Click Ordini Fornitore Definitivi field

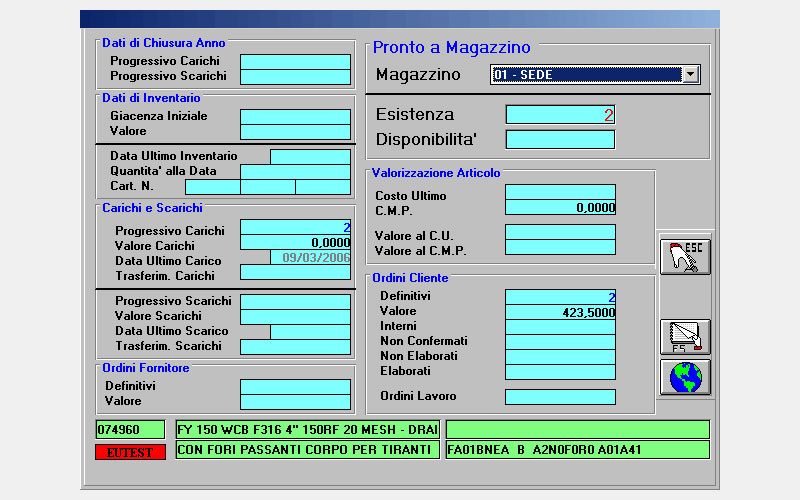coord(295,387)
